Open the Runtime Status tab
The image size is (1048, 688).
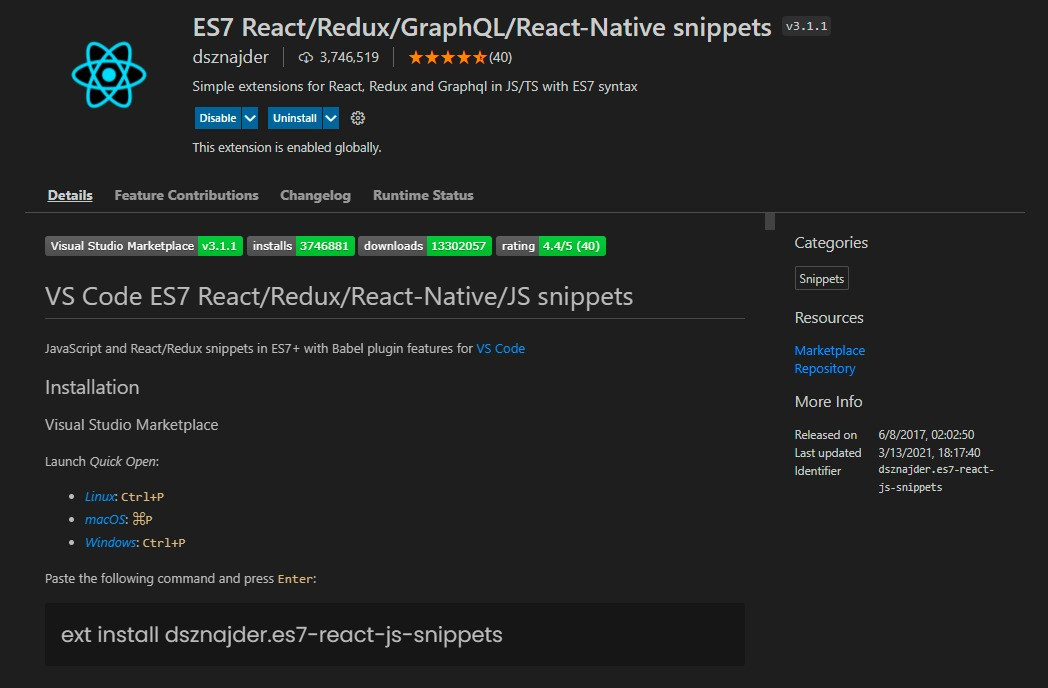tap(423, 195)
